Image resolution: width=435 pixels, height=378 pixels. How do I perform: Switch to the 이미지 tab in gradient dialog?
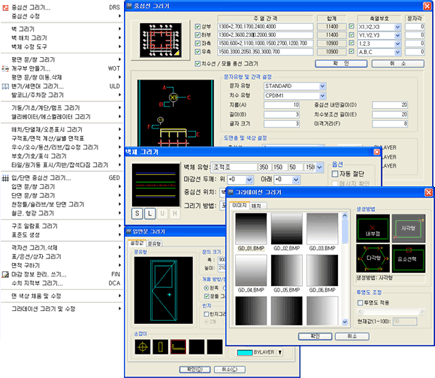tap(239, 205)
